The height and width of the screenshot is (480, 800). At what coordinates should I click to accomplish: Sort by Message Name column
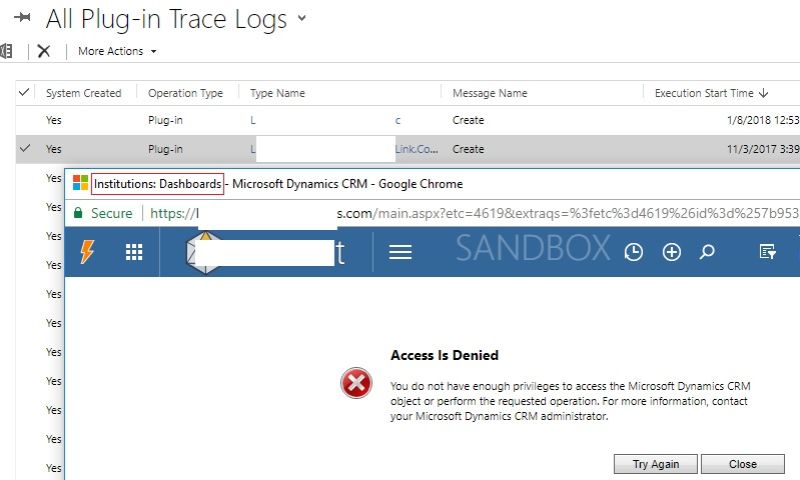pyautogui.click(x=490, y=93)
